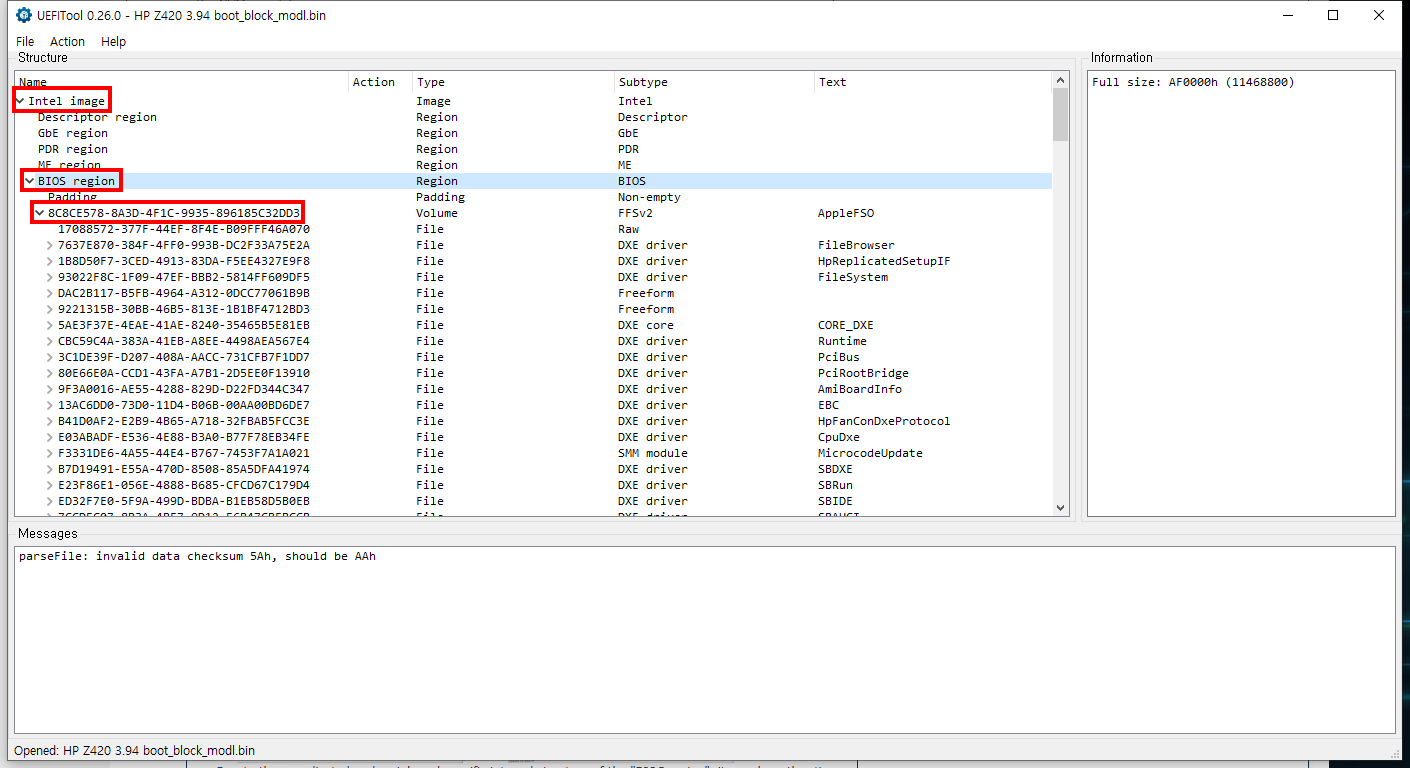
Task: Open the File menu
Action: (x=25, y=41)
